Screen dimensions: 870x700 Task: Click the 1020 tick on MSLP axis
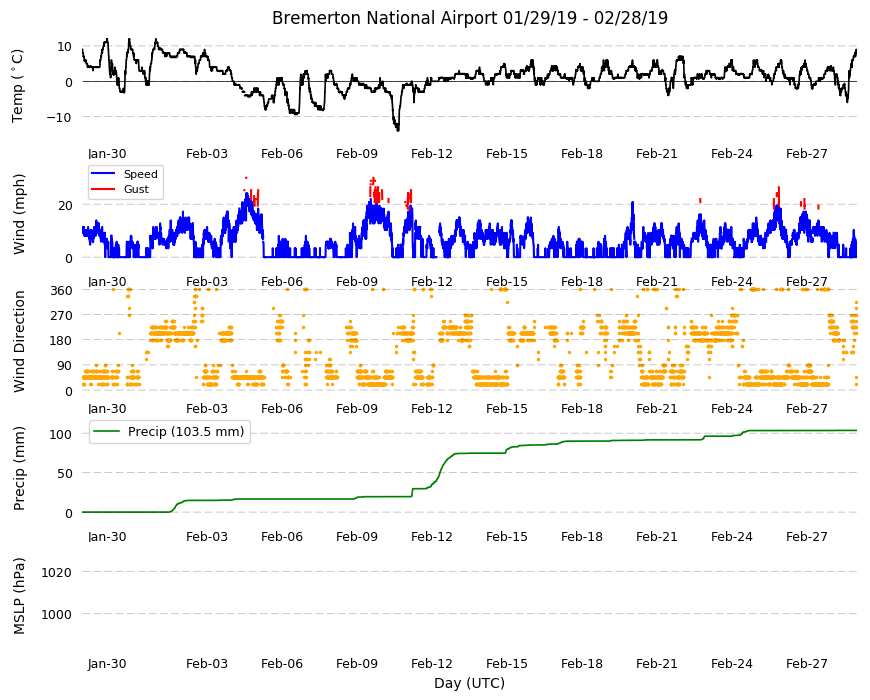[x=57, y=572]
